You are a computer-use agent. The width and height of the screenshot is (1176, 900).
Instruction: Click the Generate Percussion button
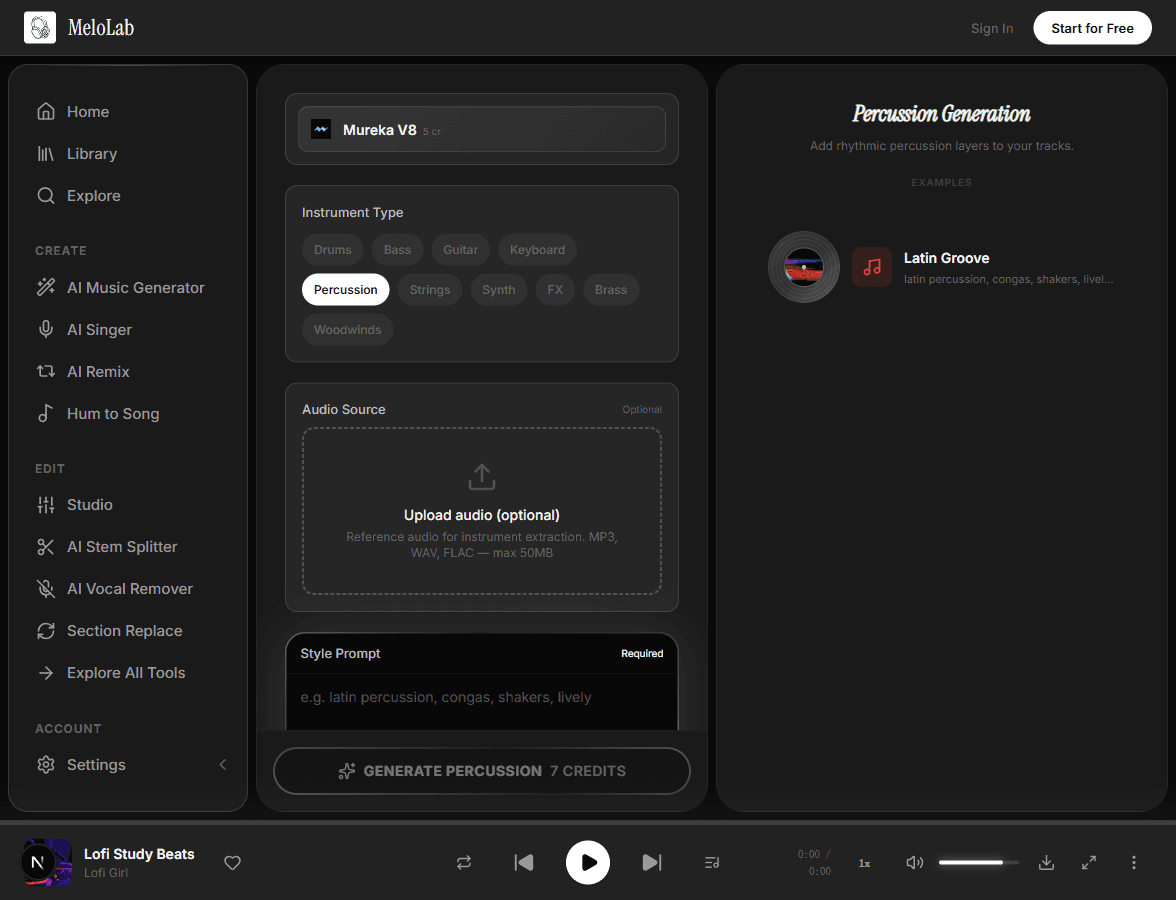[x=482, y=771]
